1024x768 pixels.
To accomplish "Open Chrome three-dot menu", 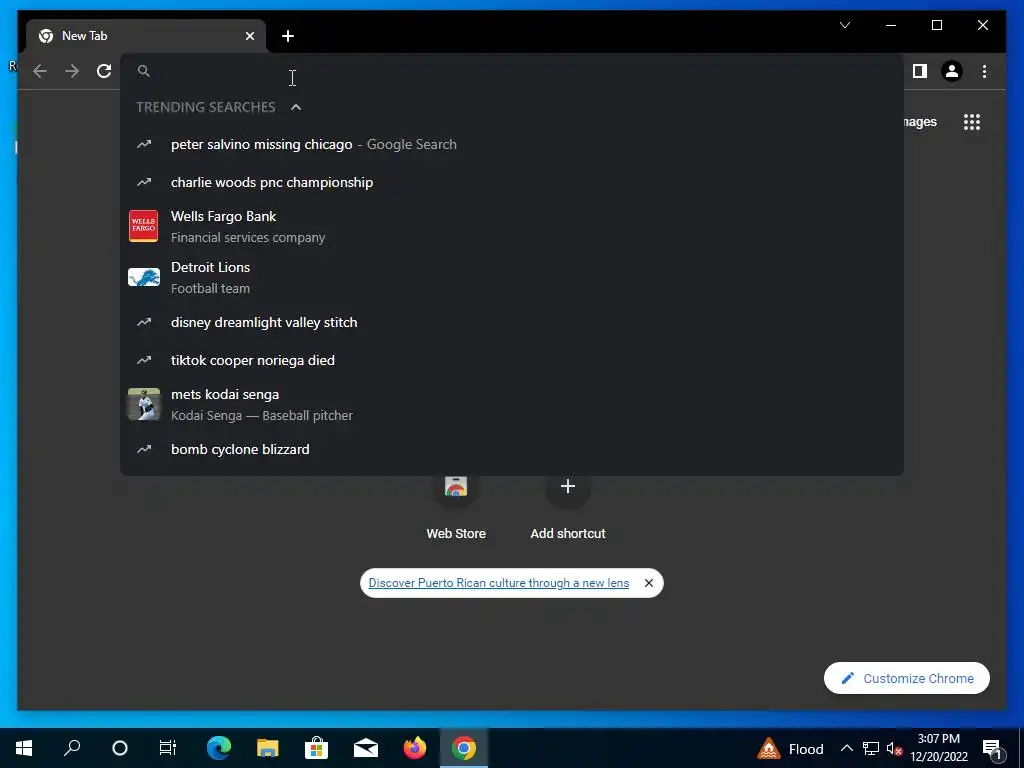I will 984,71.
